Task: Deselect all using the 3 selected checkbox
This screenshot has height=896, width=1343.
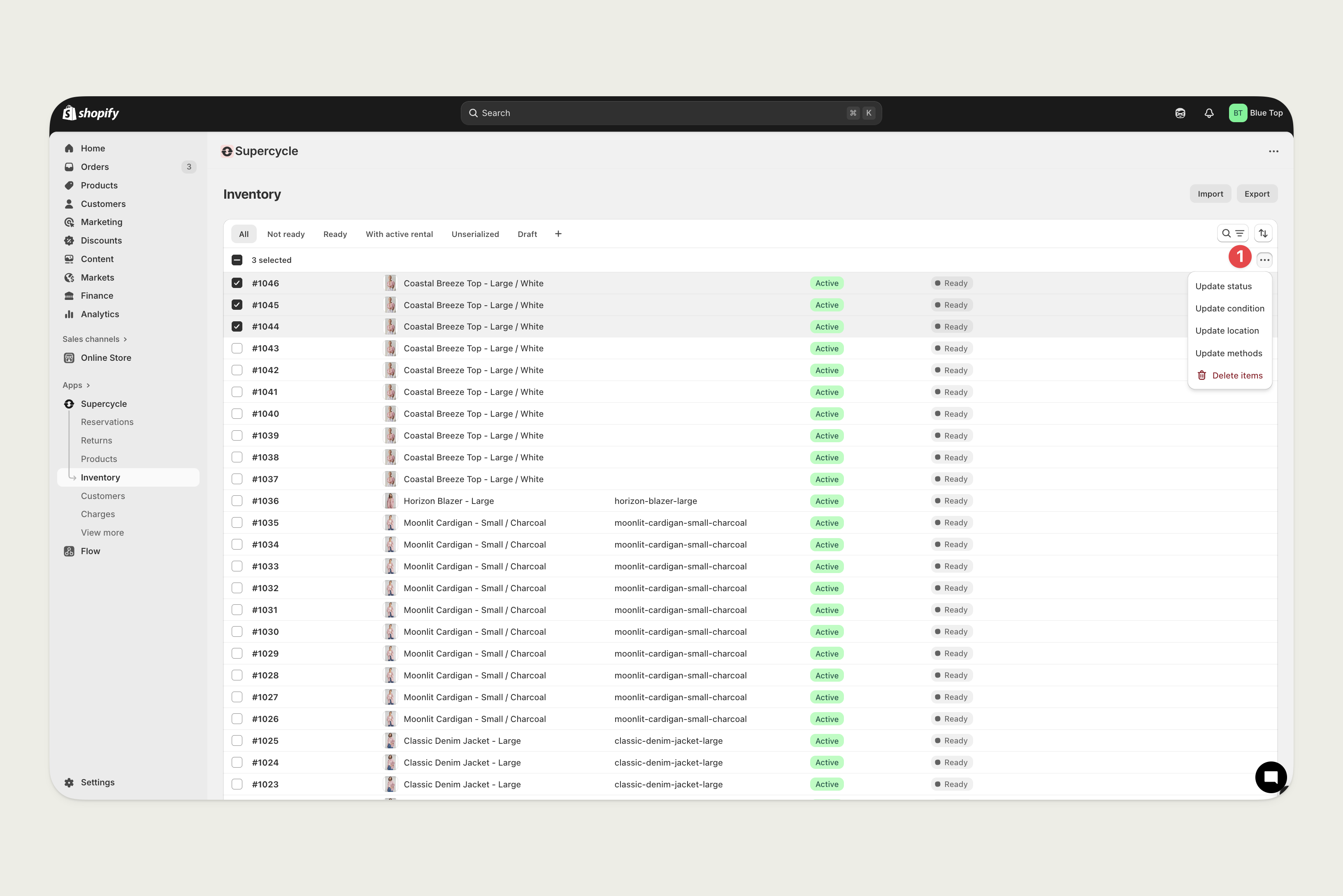Action: point(237,260)
